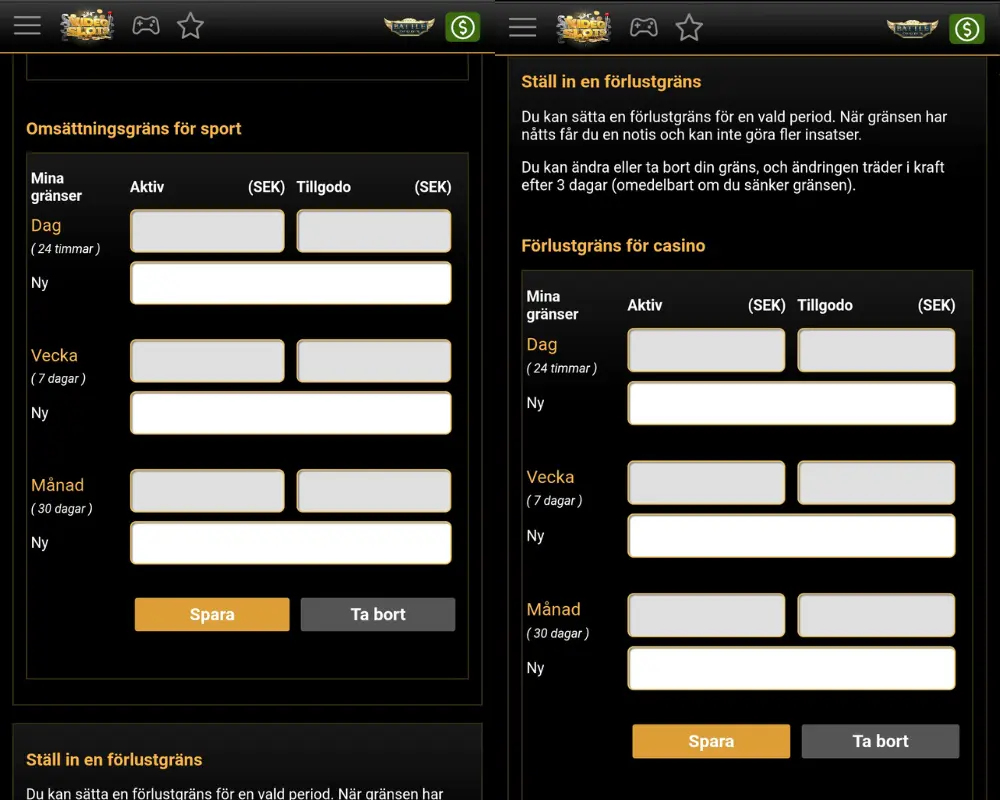Click gamepad games icon in right screen
Image resolution: width=1000 pixels, height=800 pixels.
point(643,27)
